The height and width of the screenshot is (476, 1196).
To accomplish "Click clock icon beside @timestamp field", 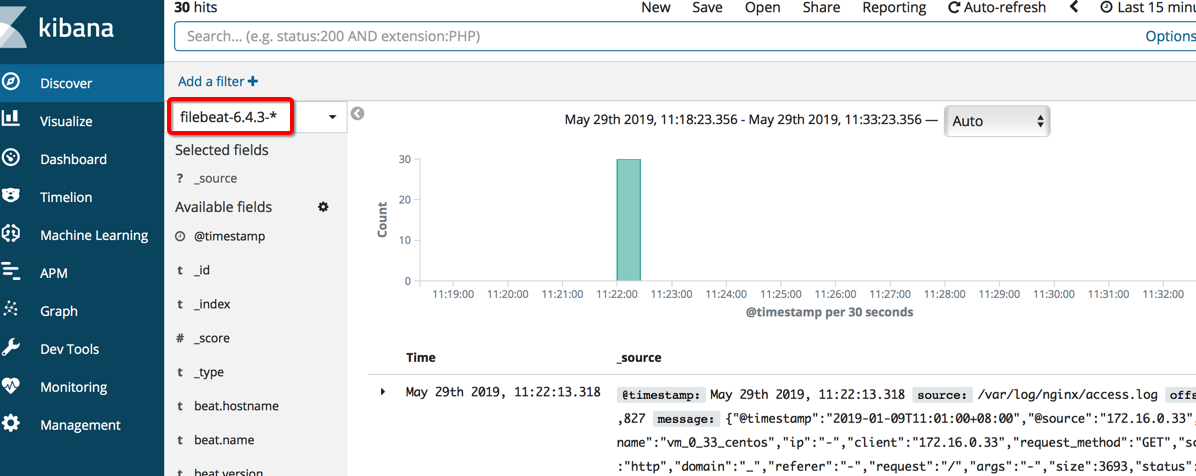I will coord(180,236).
